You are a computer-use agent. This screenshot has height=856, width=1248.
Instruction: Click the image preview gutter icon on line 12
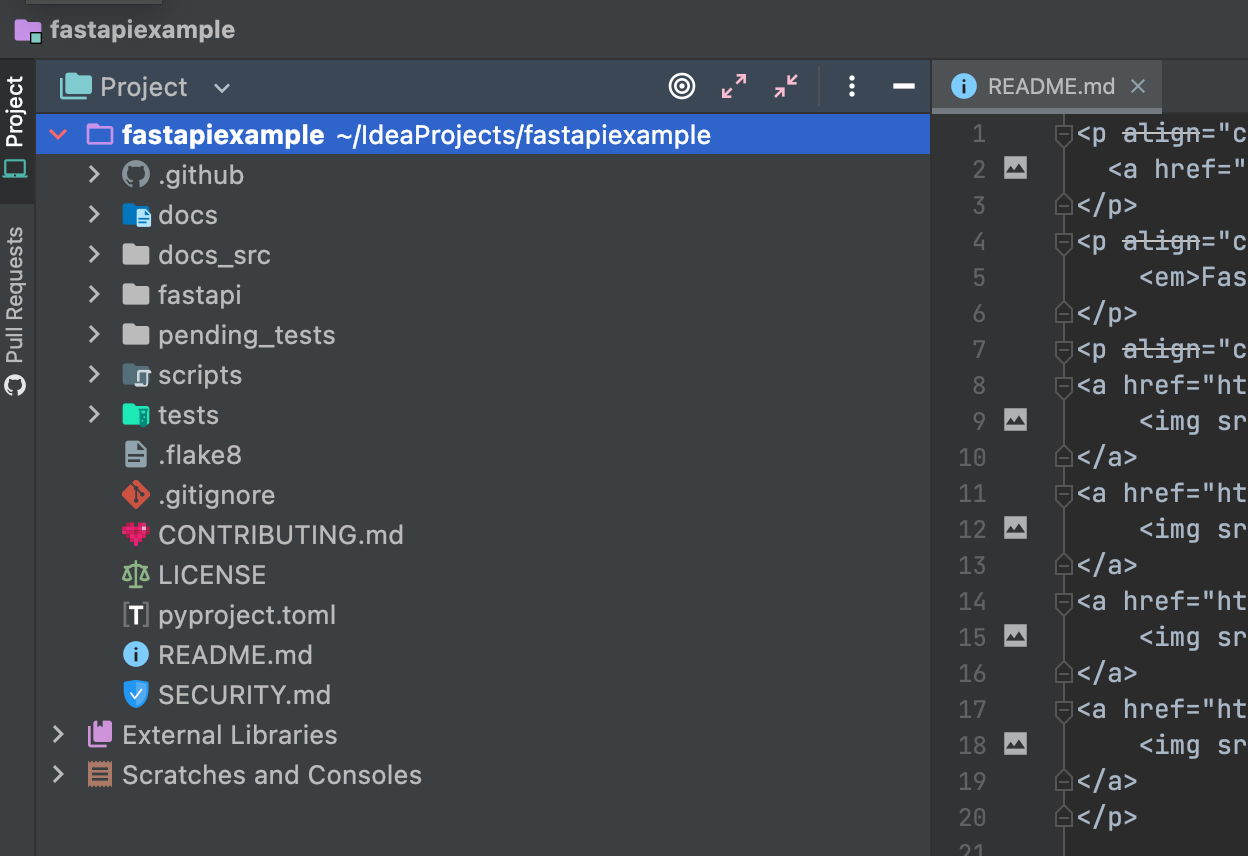point(1016,529)
